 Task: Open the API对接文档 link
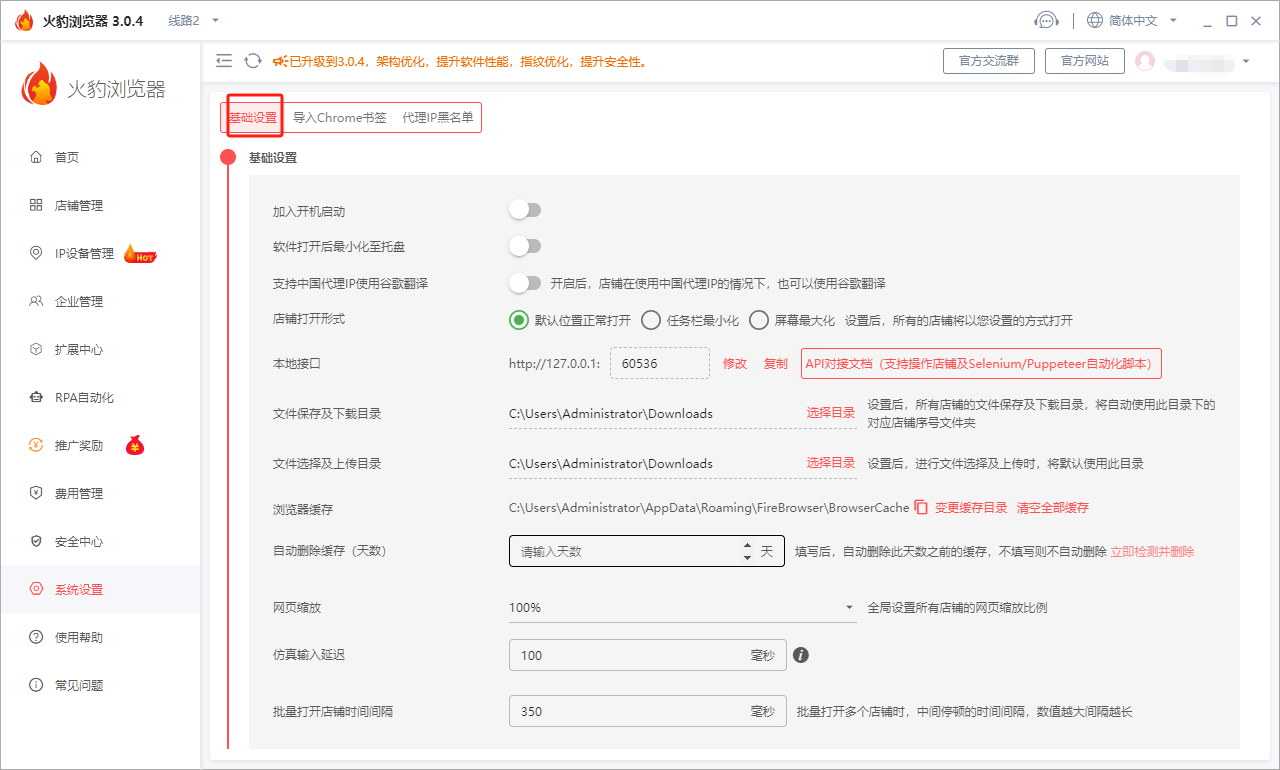pyautogui.click(x=980, y=363)
